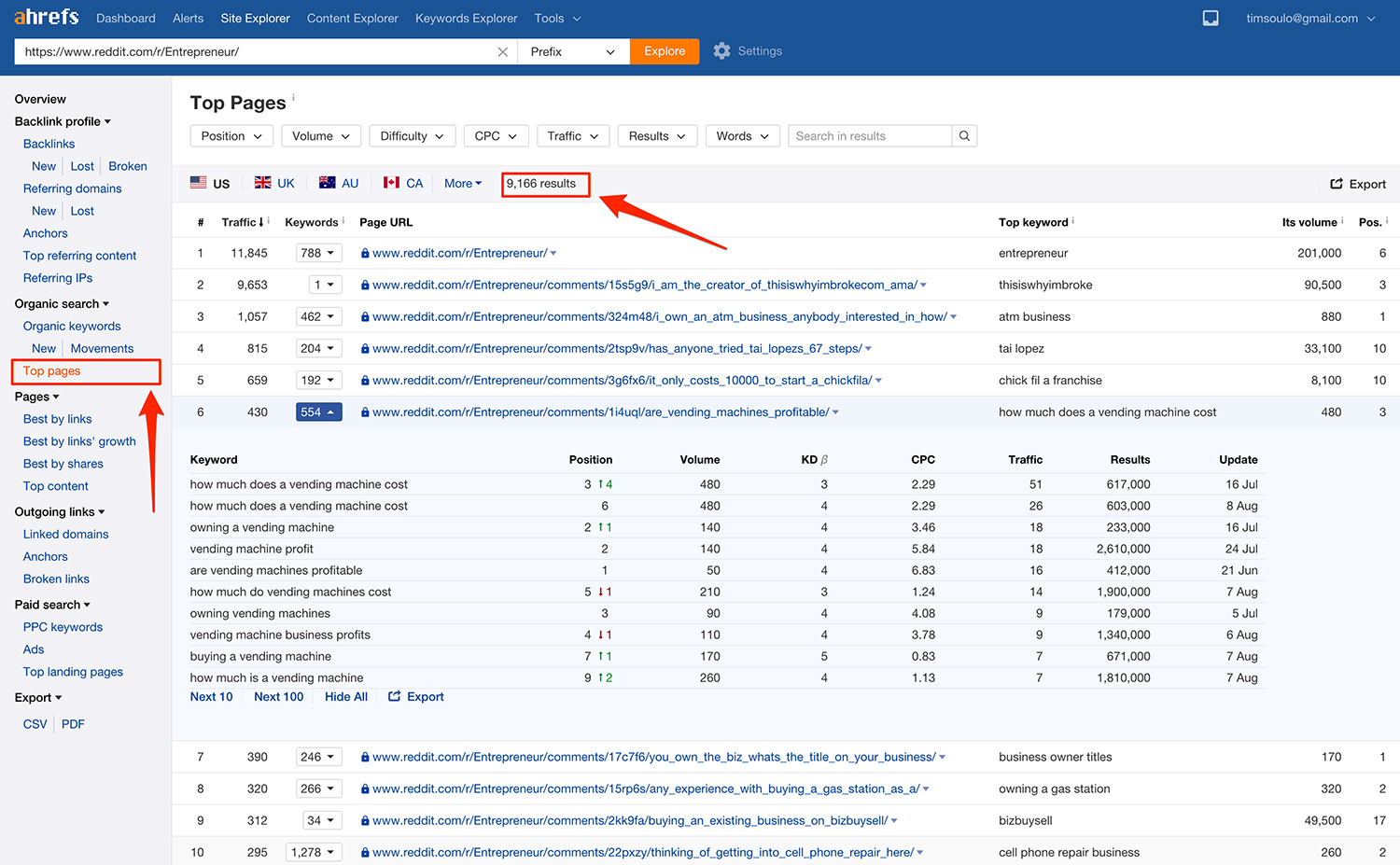
Task: Open Broken links in sidebar
Action: pos(57,579)
